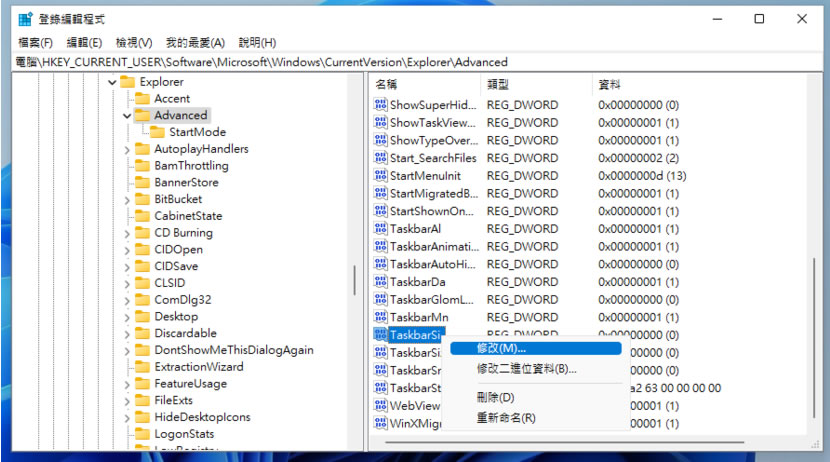
Task: Collapse the Explorer tree node
Action: coord(112,82)
